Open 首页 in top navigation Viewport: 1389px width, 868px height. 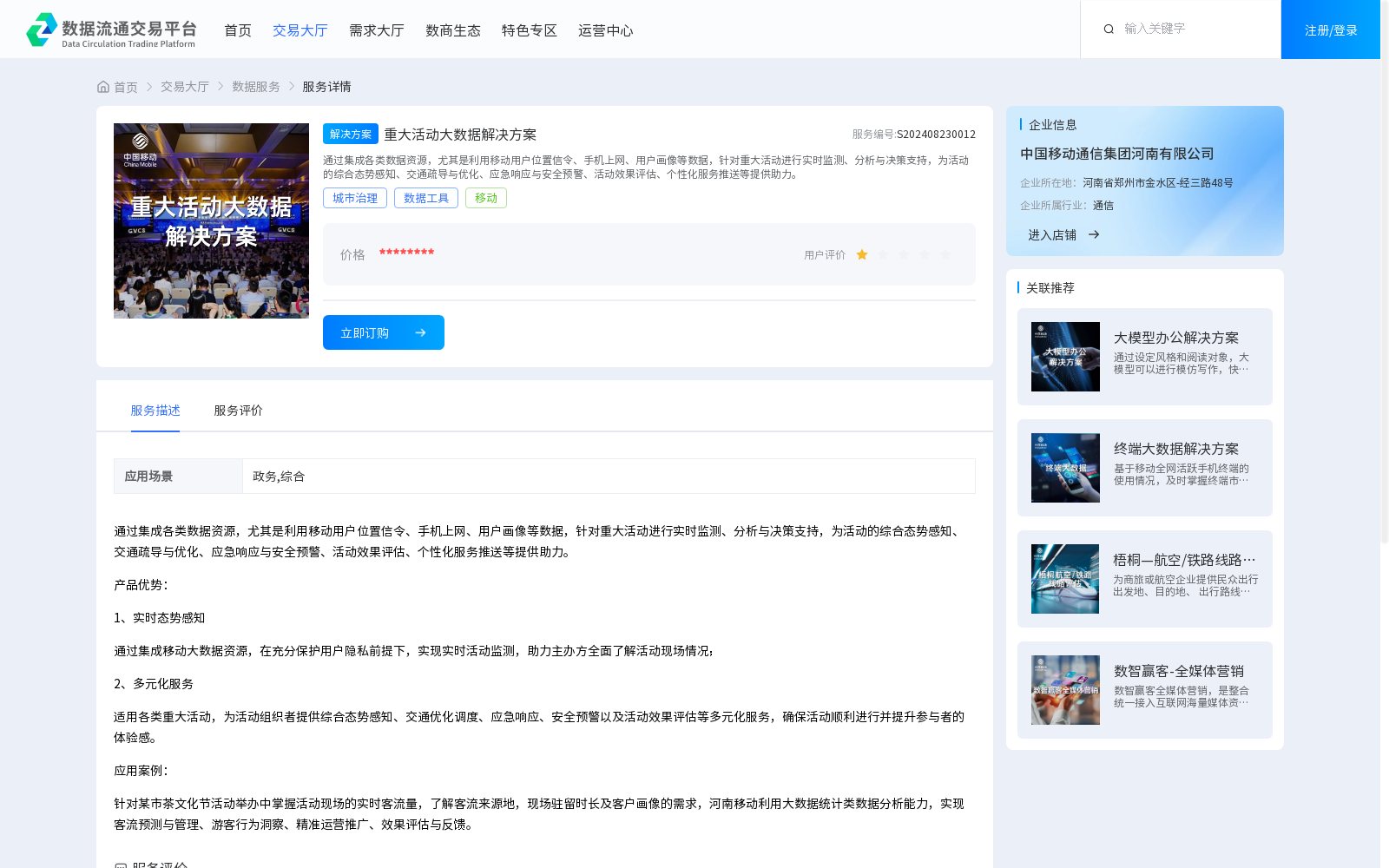238,30
